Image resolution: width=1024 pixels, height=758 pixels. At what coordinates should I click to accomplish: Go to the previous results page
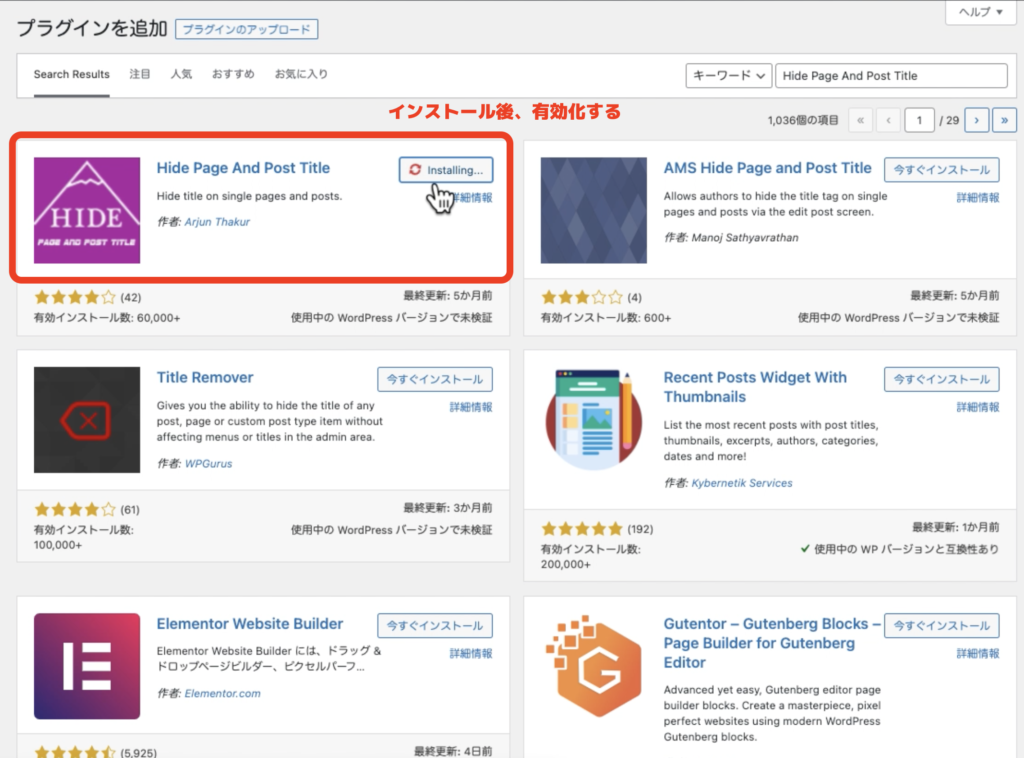888,120
